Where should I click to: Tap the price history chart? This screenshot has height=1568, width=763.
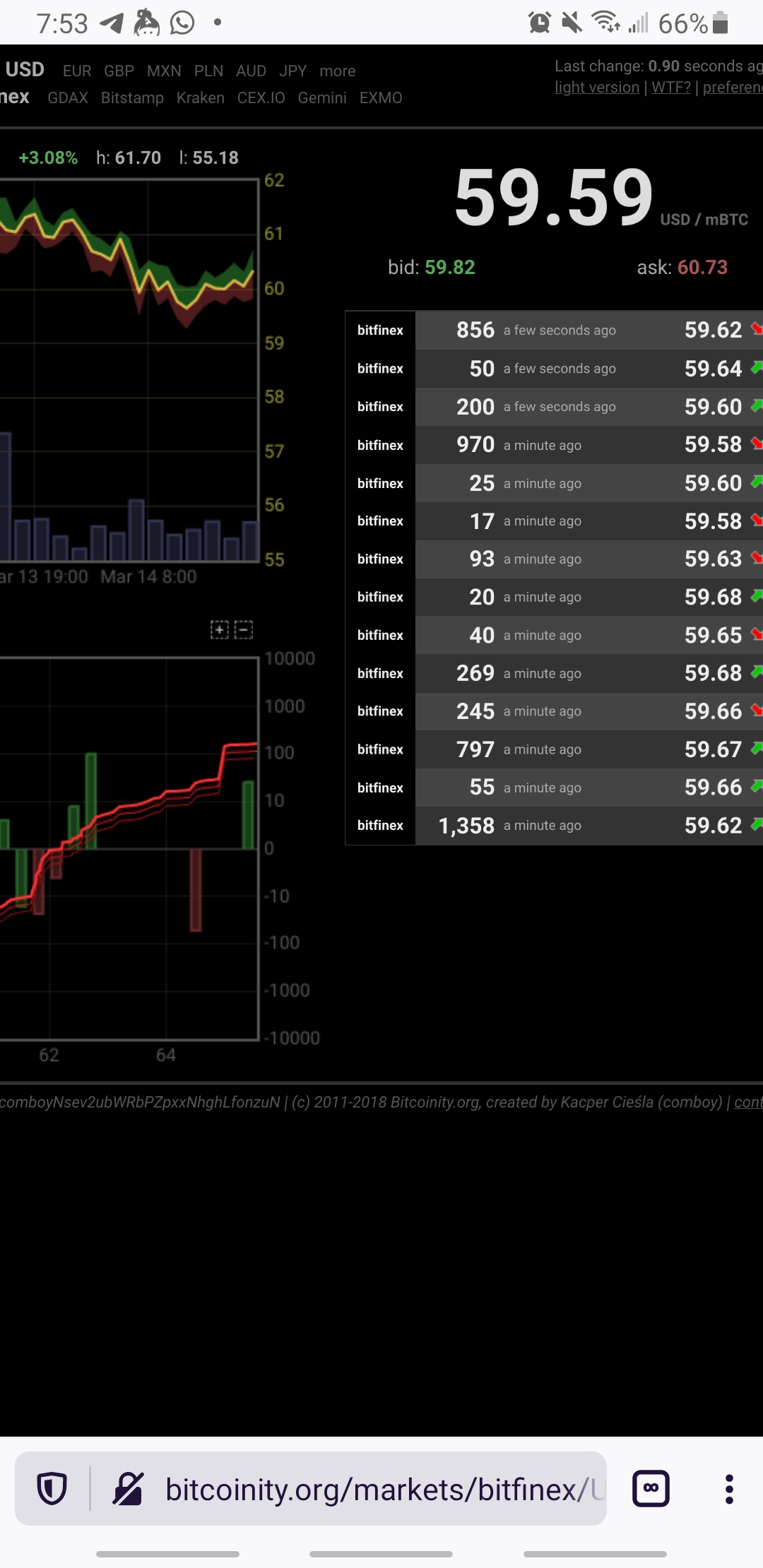(x=129, y=371)
